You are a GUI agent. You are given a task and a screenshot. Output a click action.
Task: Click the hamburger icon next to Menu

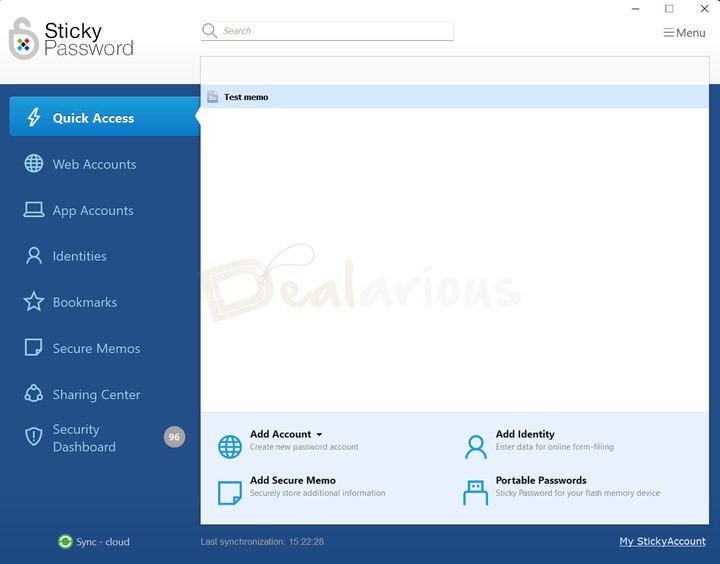tap(669, 33)
